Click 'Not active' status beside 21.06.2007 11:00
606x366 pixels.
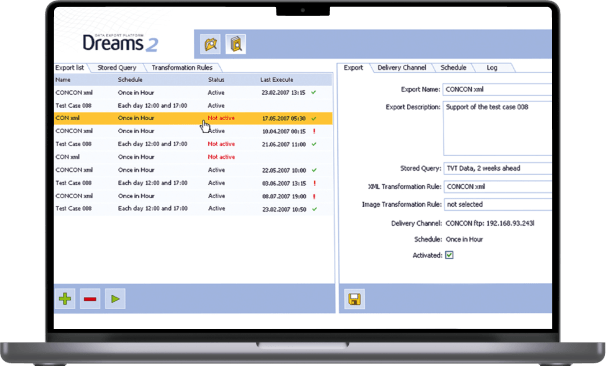click(221, 144)
